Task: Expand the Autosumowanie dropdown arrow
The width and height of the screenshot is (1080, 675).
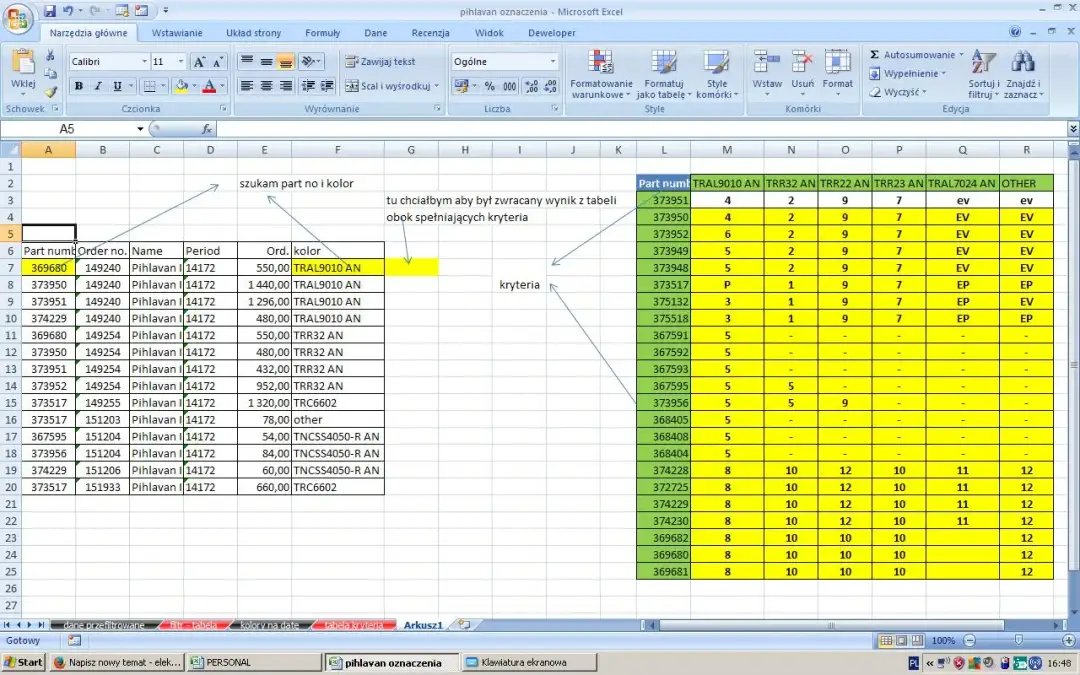Action: (x=962, y=54)
